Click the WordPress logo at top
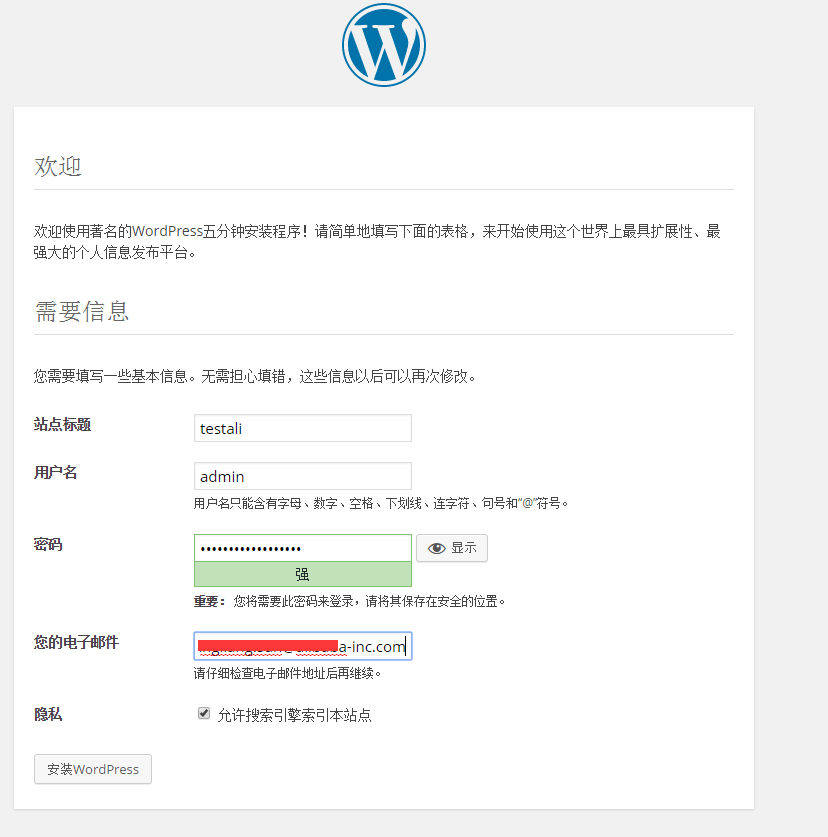This screenshot has width=828, height=837. click(383, 45)
